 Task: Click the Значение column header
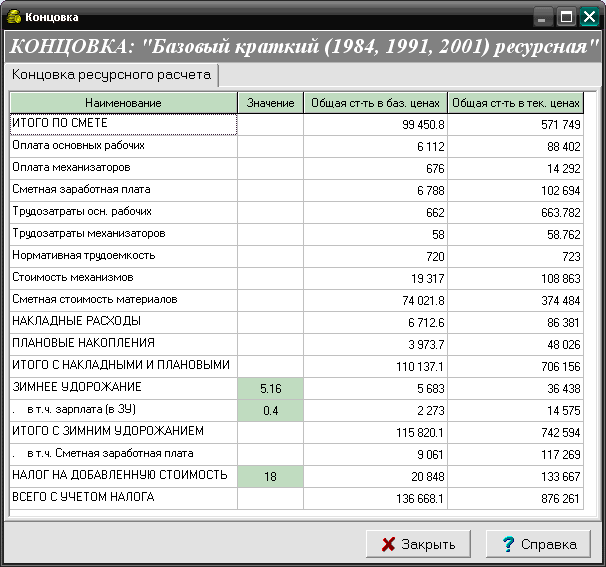pos(271,103)
